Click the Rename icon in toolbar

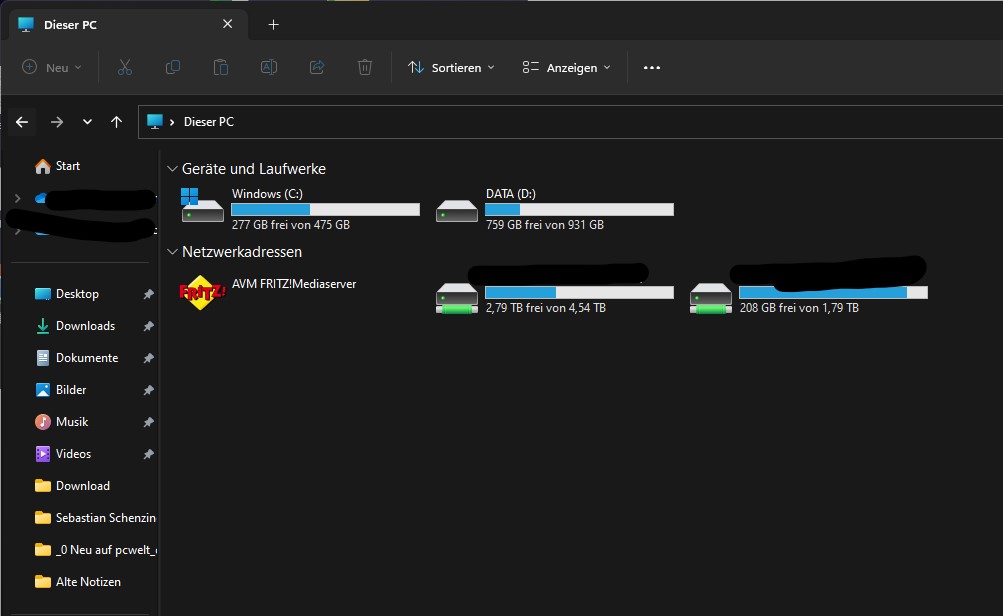pyautogui.click(x=269, y=67)
